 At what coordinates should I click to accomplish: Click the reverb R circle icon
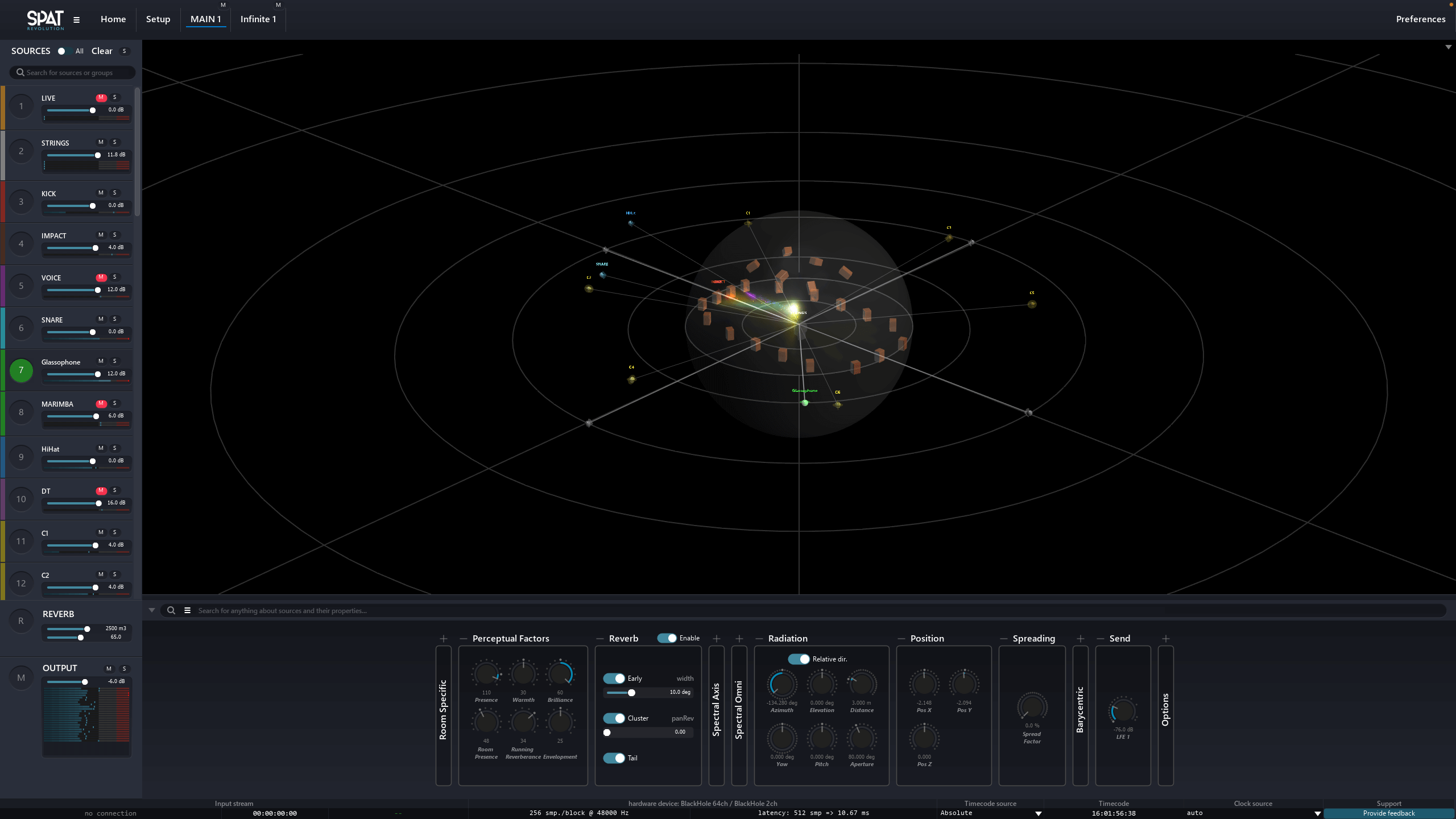(x=21, y=621)
